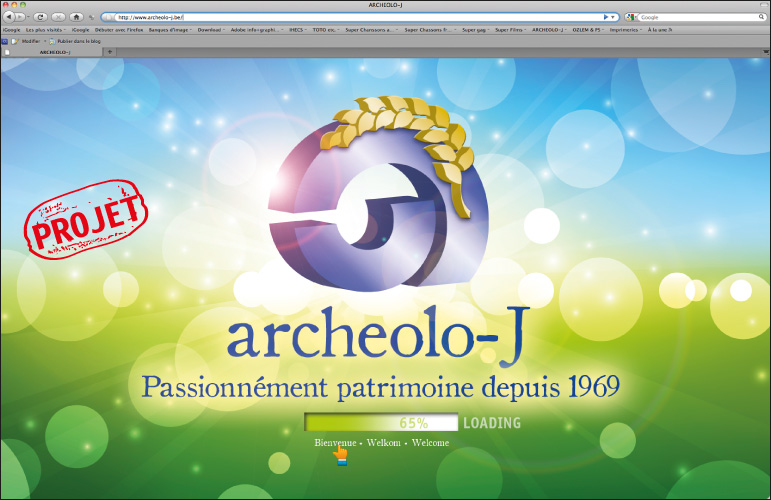This screenshot has width=771, height=500.
Task: Open the 'Super Films' bookmark folder
Action: (x=510, y=30)
